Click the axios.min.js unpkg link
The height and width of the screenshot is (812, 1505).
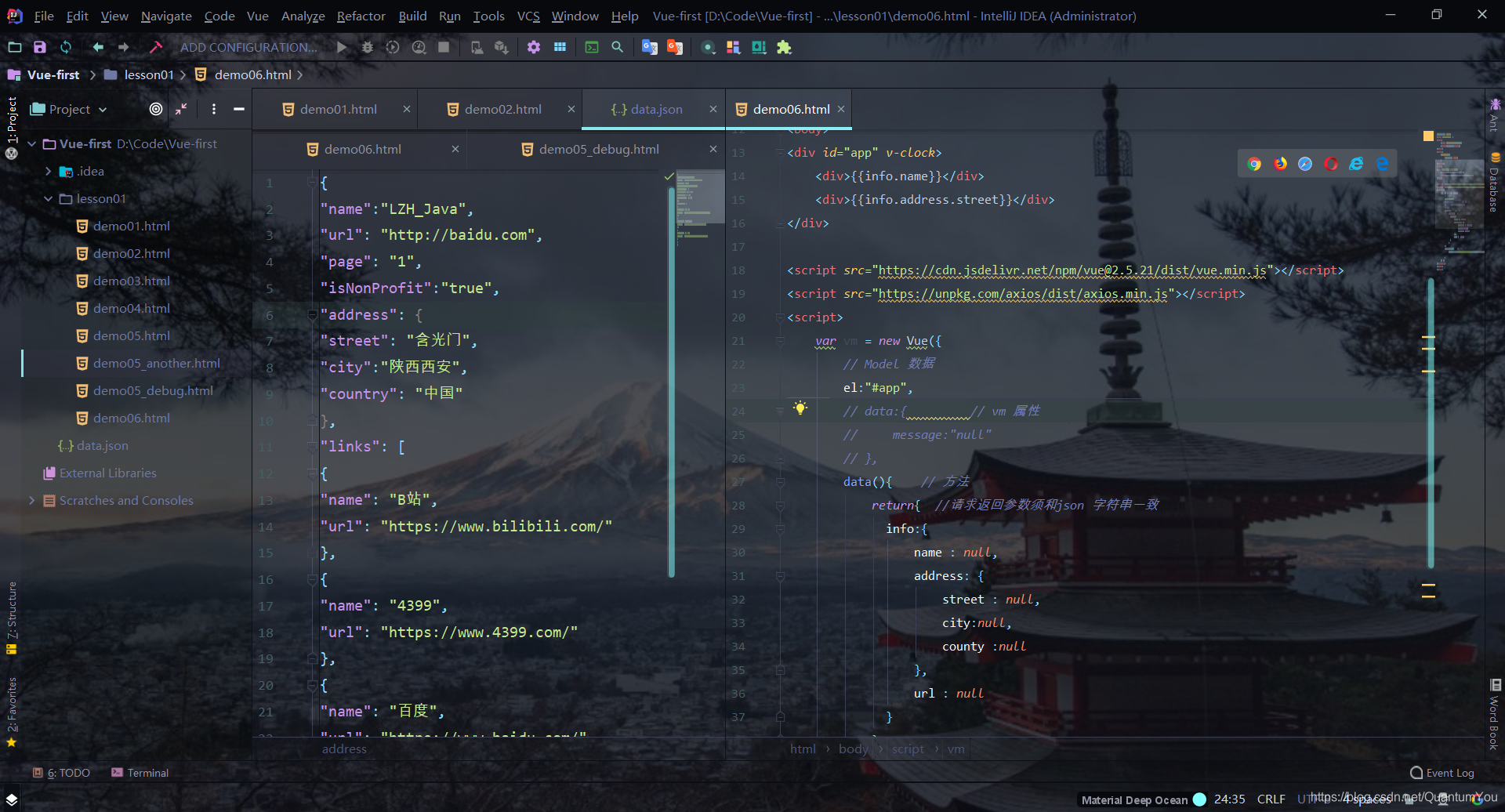(x=1023, y=294)
